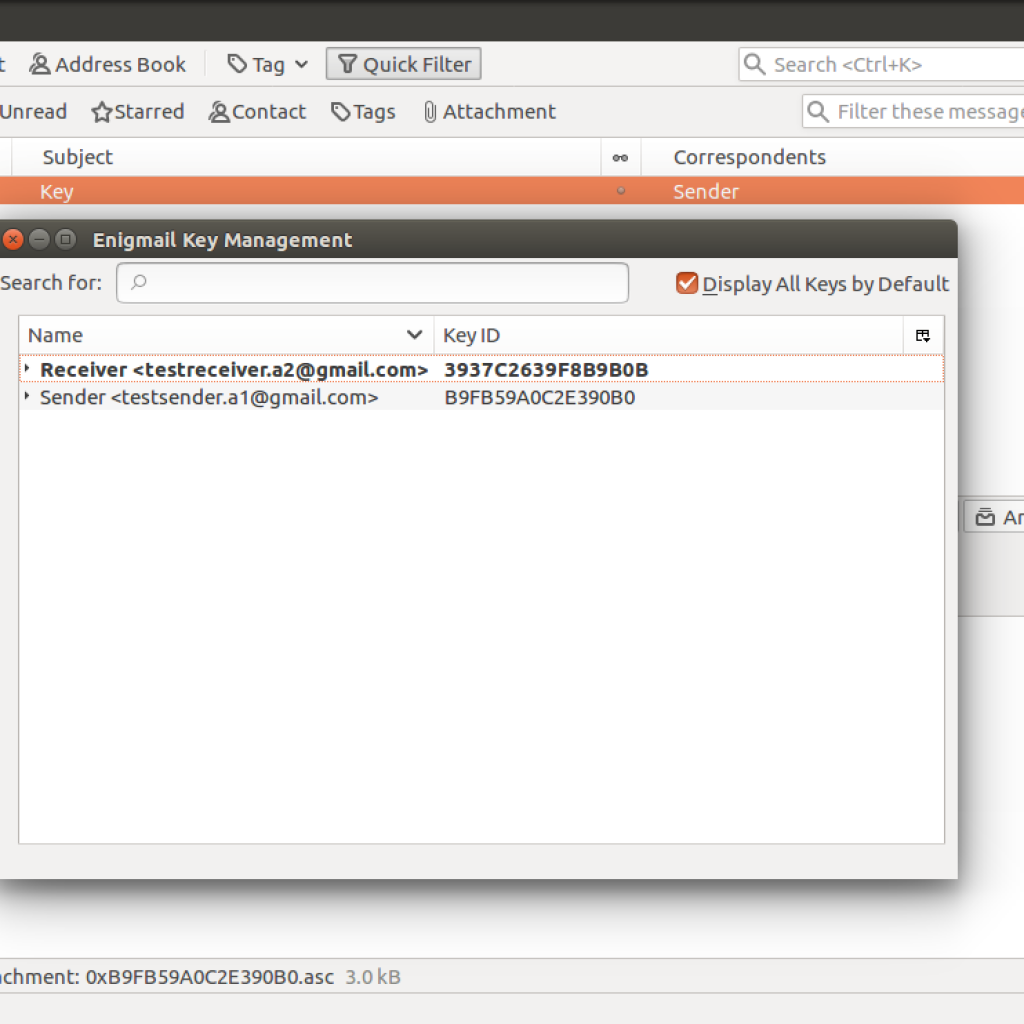Open the key list column picker icon
The width and height of the screenshot is (1024, 1024).
(923, 336)
